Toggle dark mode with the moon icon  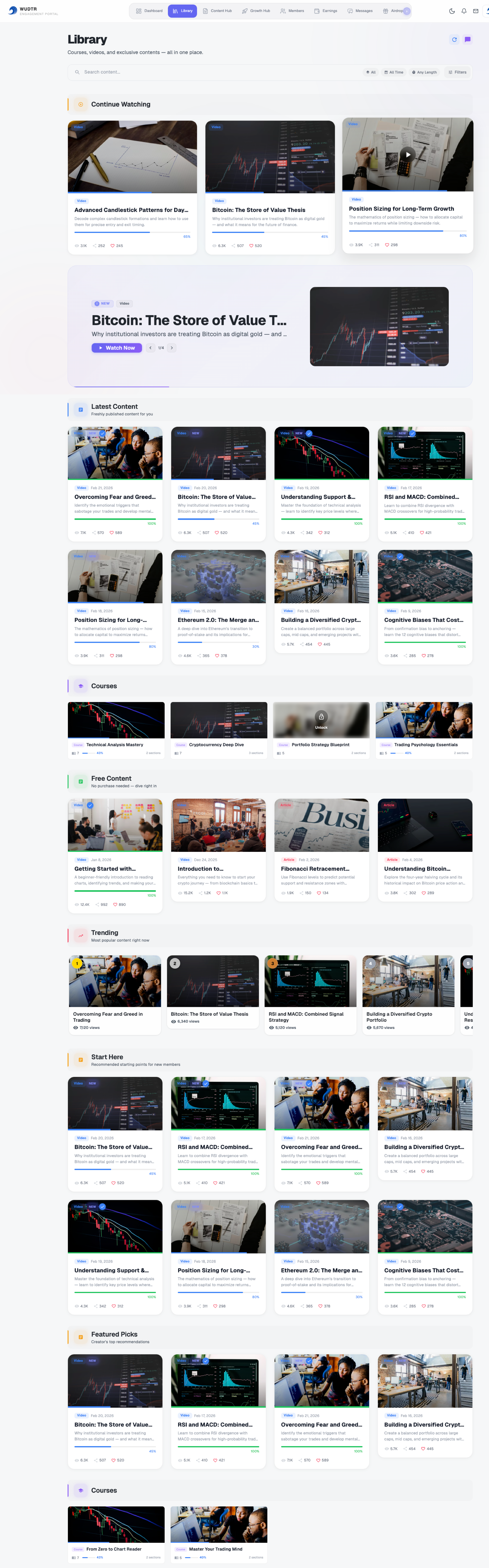tap(452, 11)
